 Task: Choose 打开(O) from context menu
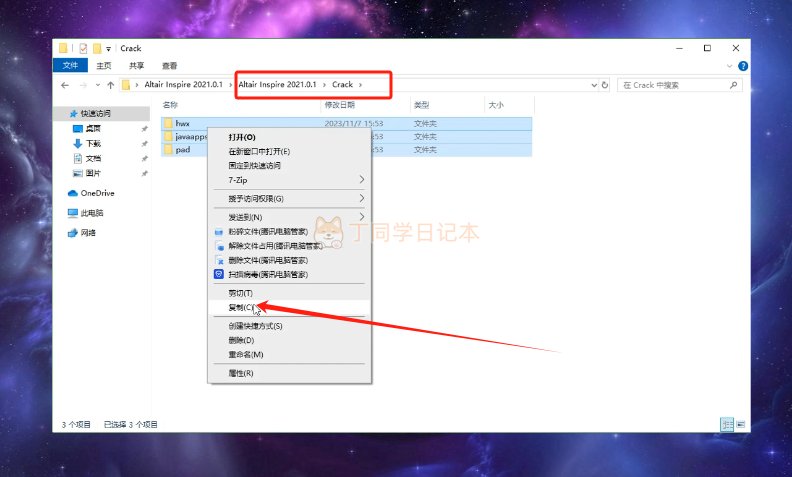click(x=289, y=137)
